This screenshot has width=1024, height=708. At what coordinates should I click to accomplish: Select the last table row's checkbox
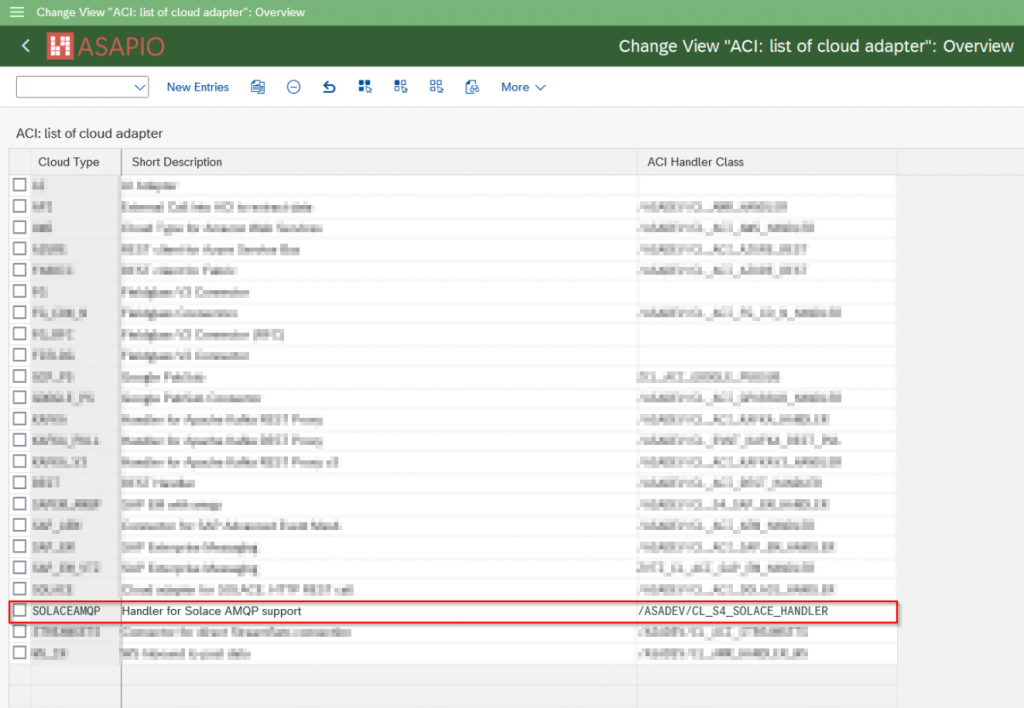click(20, 653)
